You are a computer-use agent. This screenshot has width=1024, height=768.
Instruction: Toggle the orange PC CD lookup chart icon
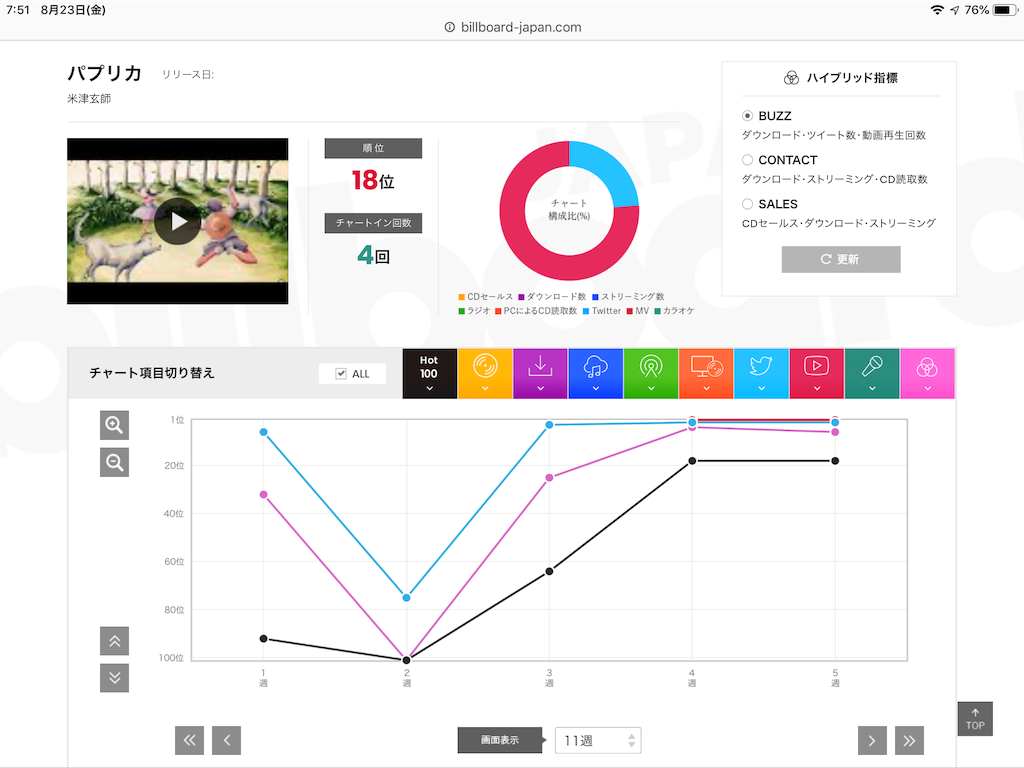(x=706, y=374)
